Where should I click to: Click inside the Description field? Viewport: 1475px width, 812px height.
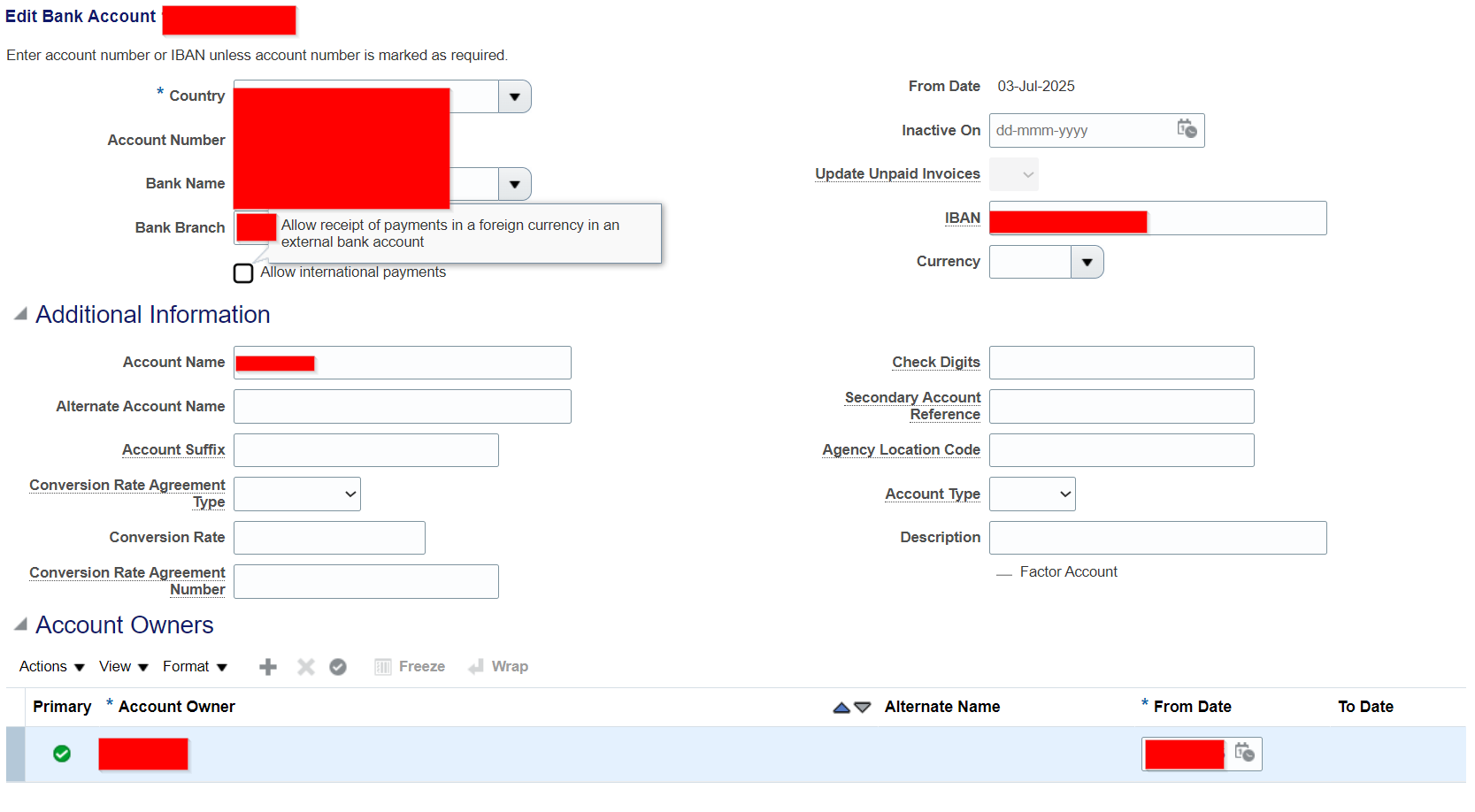tap(1156, 537)
